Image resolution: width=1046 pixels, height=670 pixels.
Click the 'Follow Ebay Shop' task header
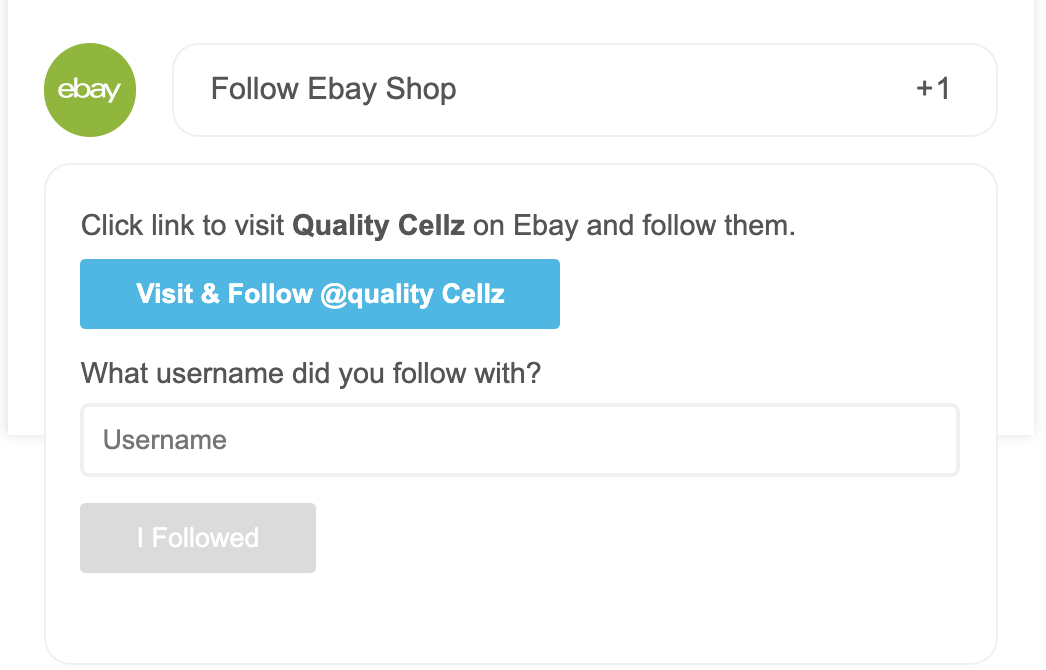[x=333, y=89]
